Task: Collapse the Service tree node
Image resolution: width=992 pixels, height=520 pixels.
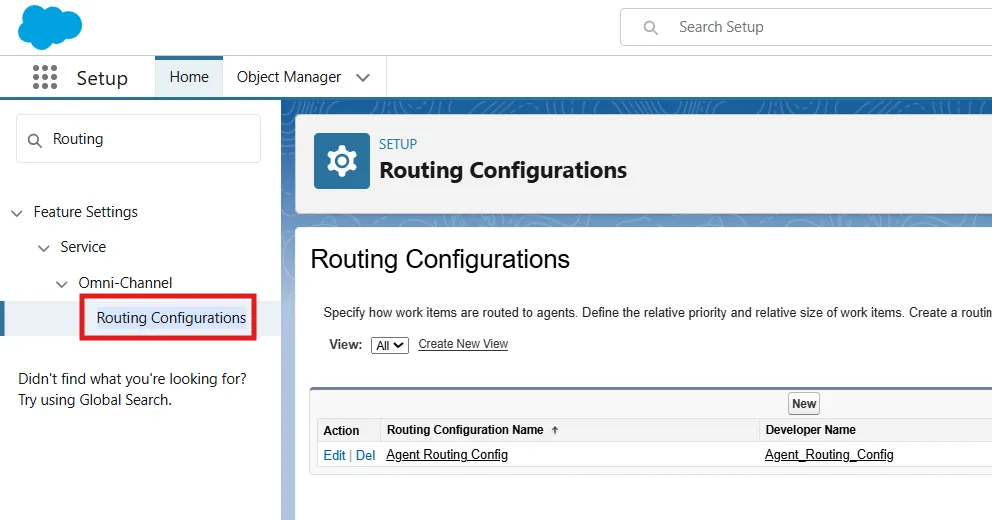Action: click(43, 248)
